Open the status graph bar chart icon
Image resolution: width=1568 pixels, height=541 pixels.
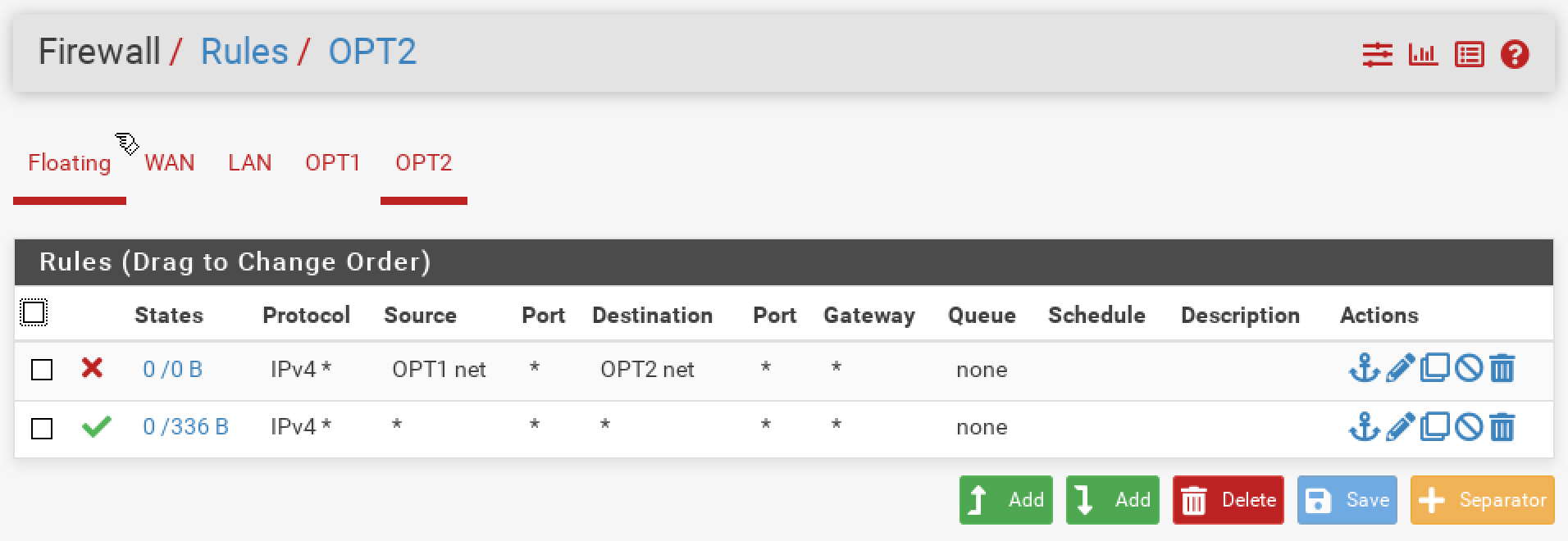(x=1423, y=55)
